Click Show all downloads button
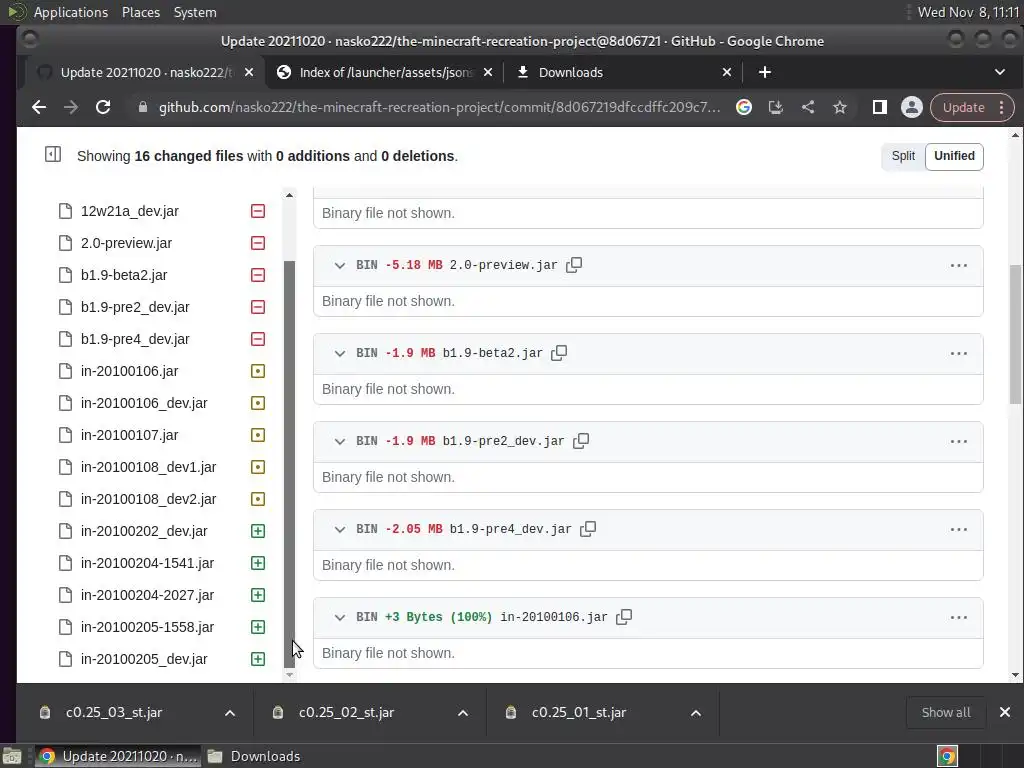The image size is (1024, 768). click(946, 712)
